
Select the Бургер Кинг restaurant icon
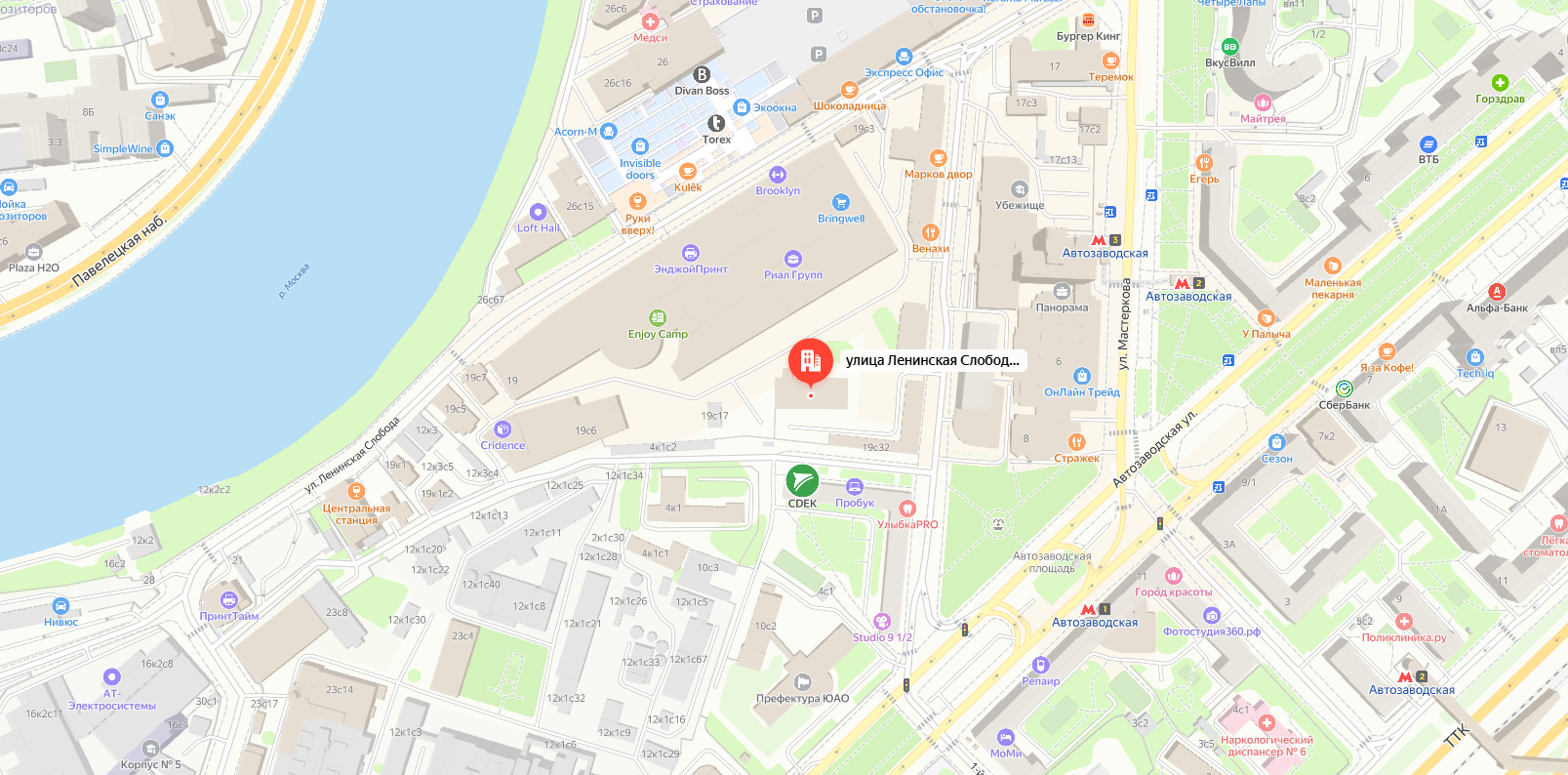pyautogui.click(x=1089, y=20)
